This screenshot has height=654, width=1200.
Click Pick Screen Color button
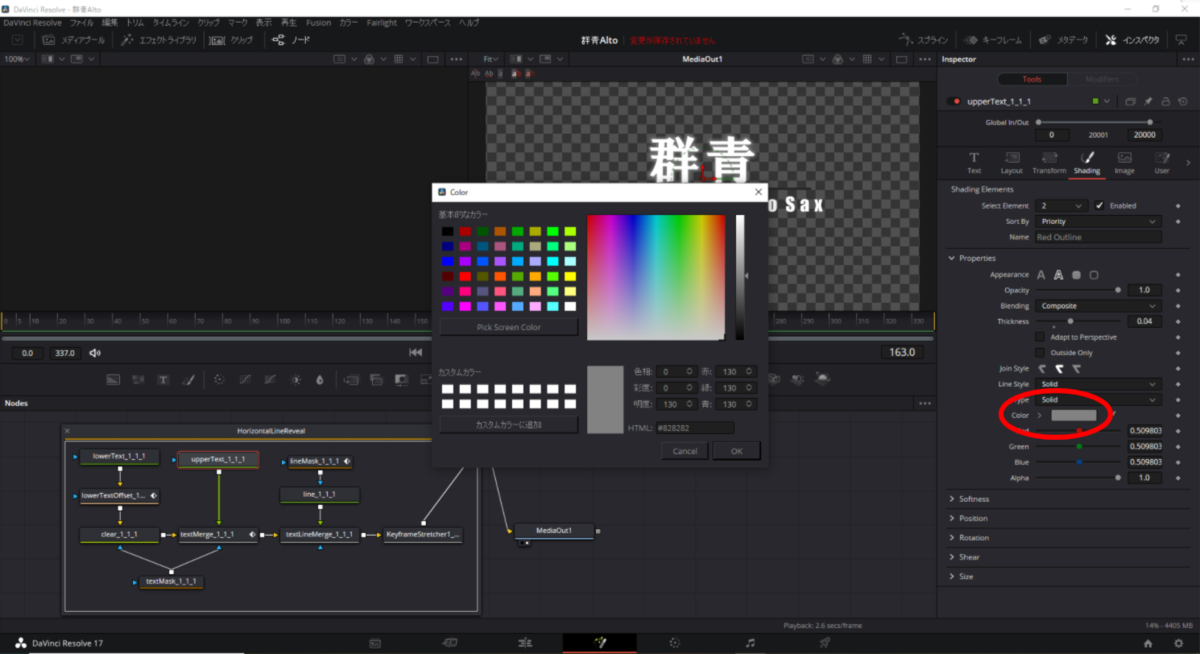pyautogui.click(x=509, y=327)
